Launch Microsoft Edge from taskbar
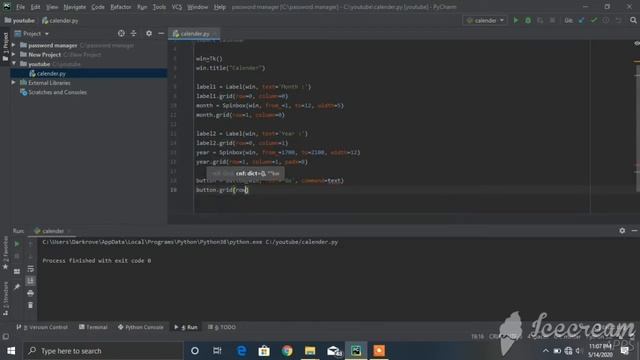640x360 pixels. (x=241, y=351)
